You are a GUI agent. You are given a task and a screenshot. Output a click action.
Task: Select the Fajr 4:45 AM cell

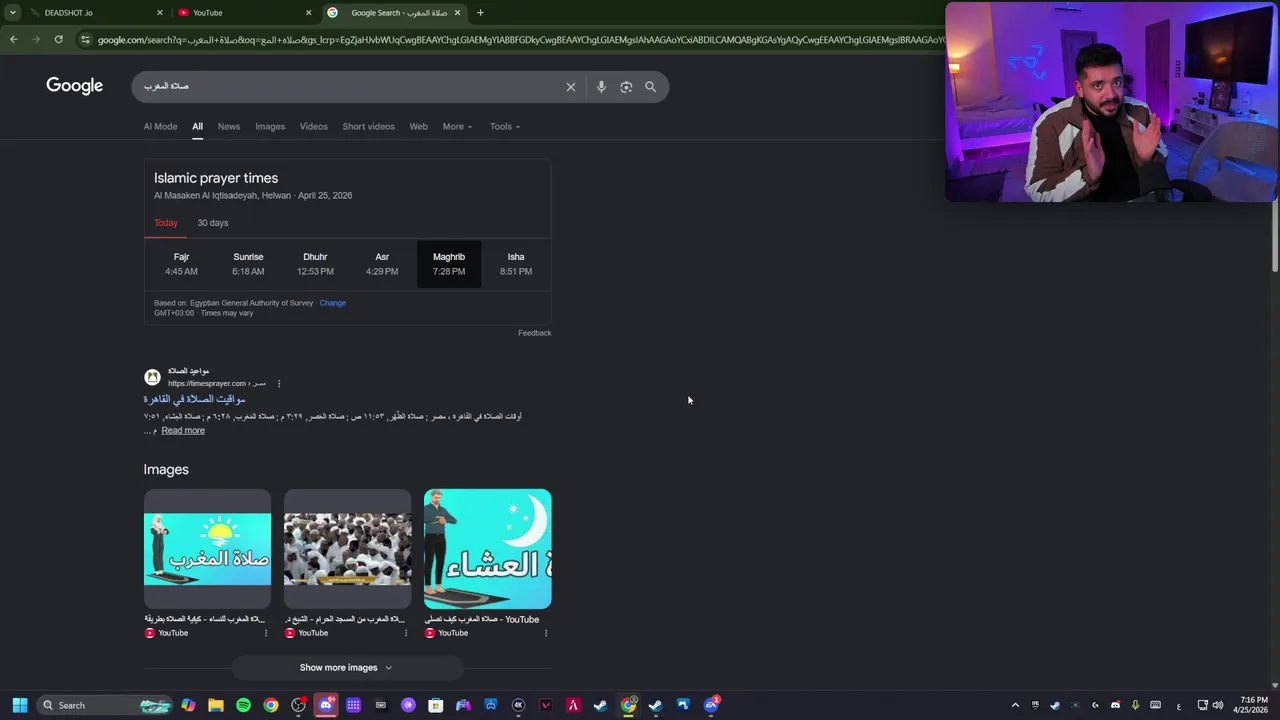pos(181,264)
